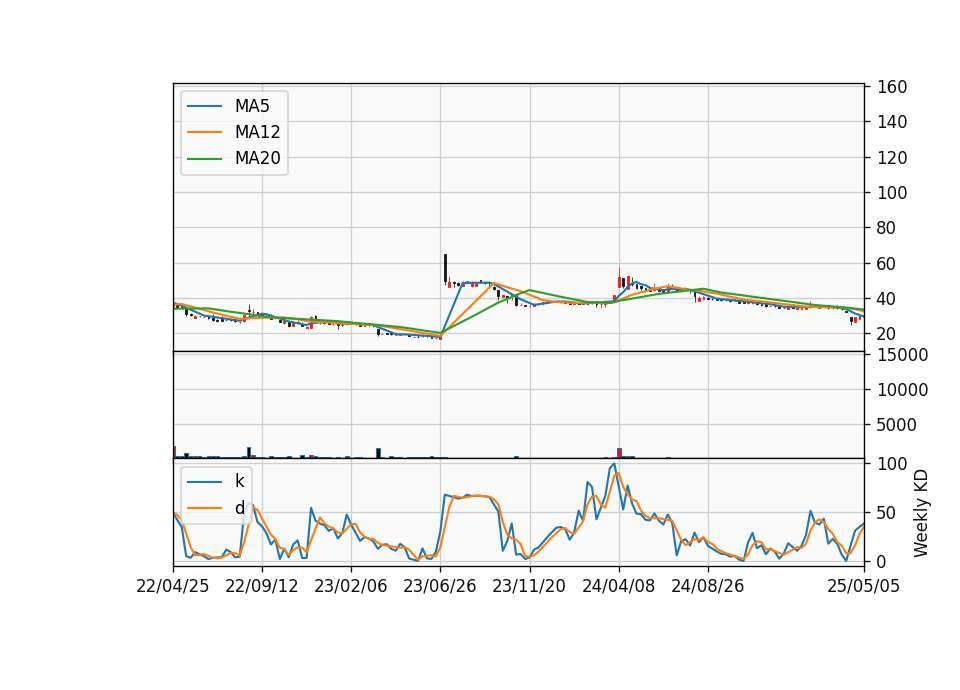The width and height of the screenshot is (960, 690).
Task: Click the 23/02/06 date label
Action: coord(351,587)
